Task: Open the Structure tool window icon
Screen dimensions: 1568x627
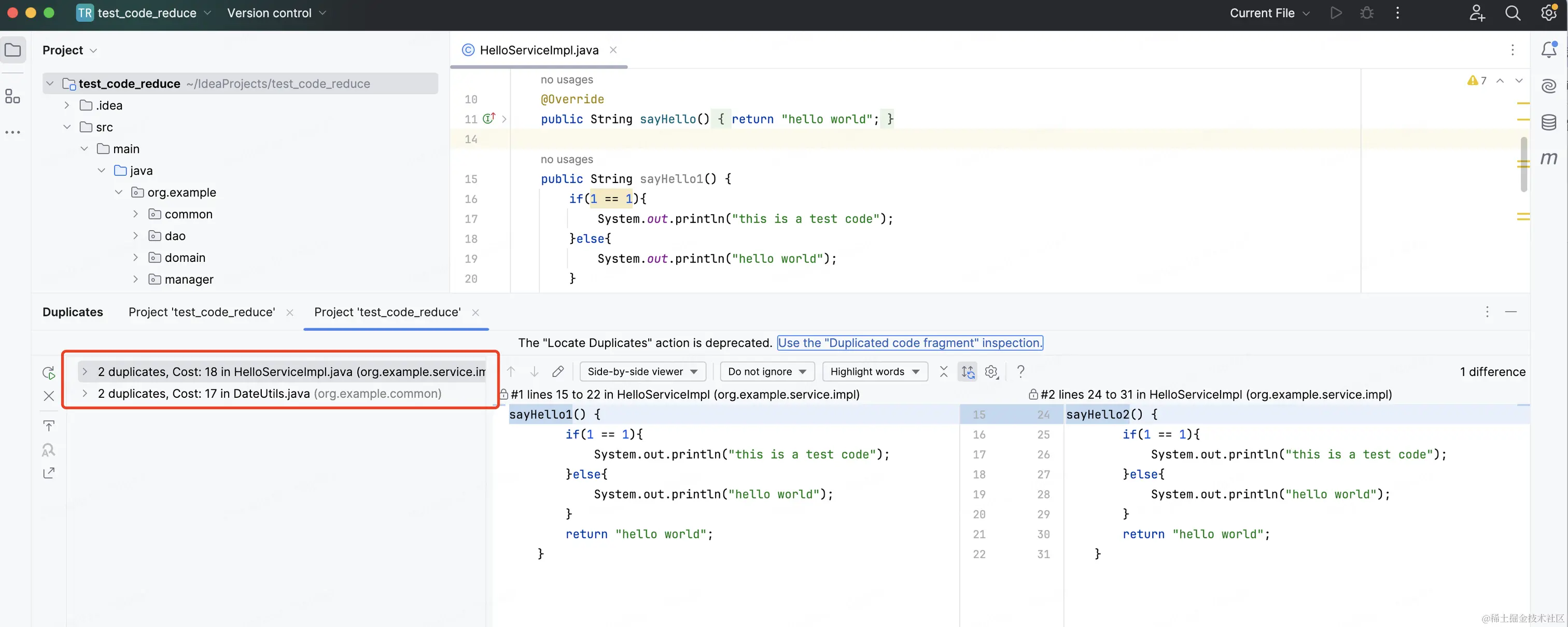Action: [12, 96]
